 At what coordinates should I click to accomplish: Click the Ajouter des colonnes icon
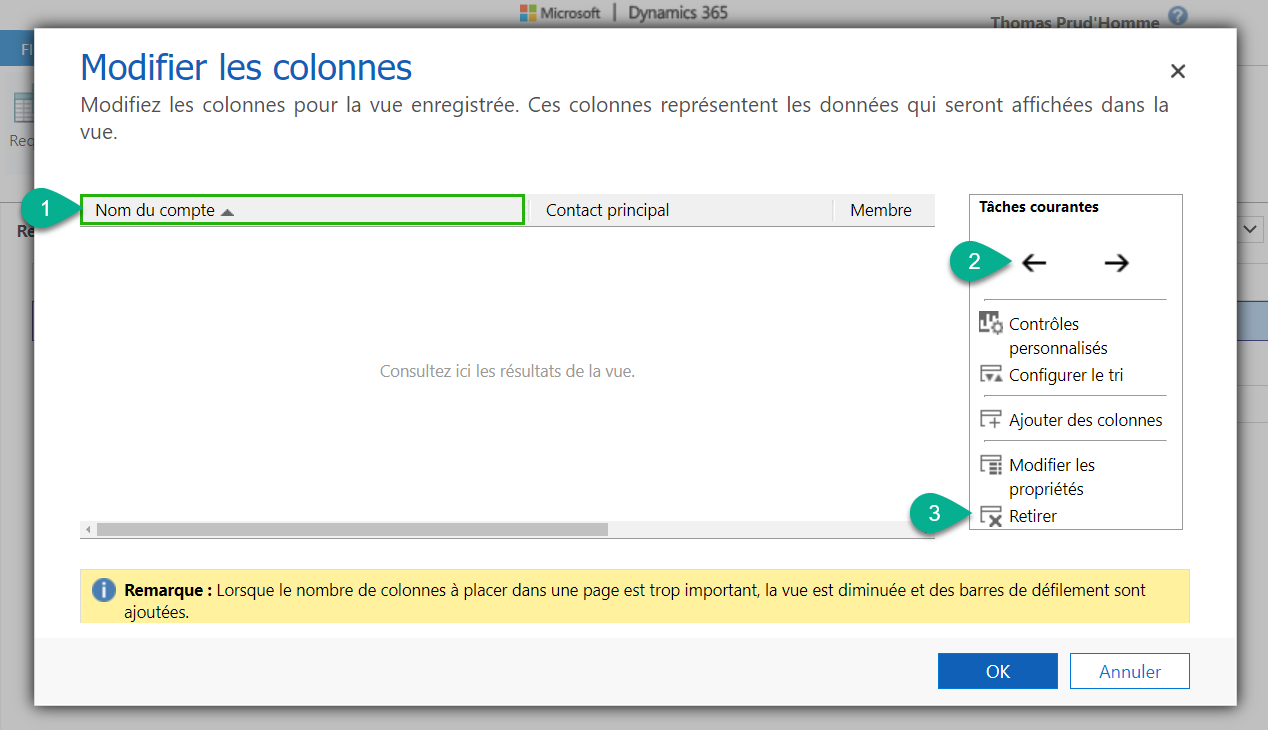coord(991,419)
